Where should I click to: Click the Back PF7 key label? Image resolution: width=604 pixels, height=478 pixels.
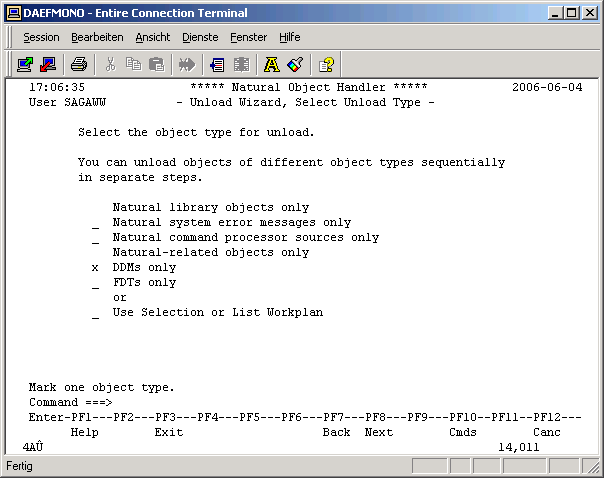pyautogui.click(x=337, y=433)
